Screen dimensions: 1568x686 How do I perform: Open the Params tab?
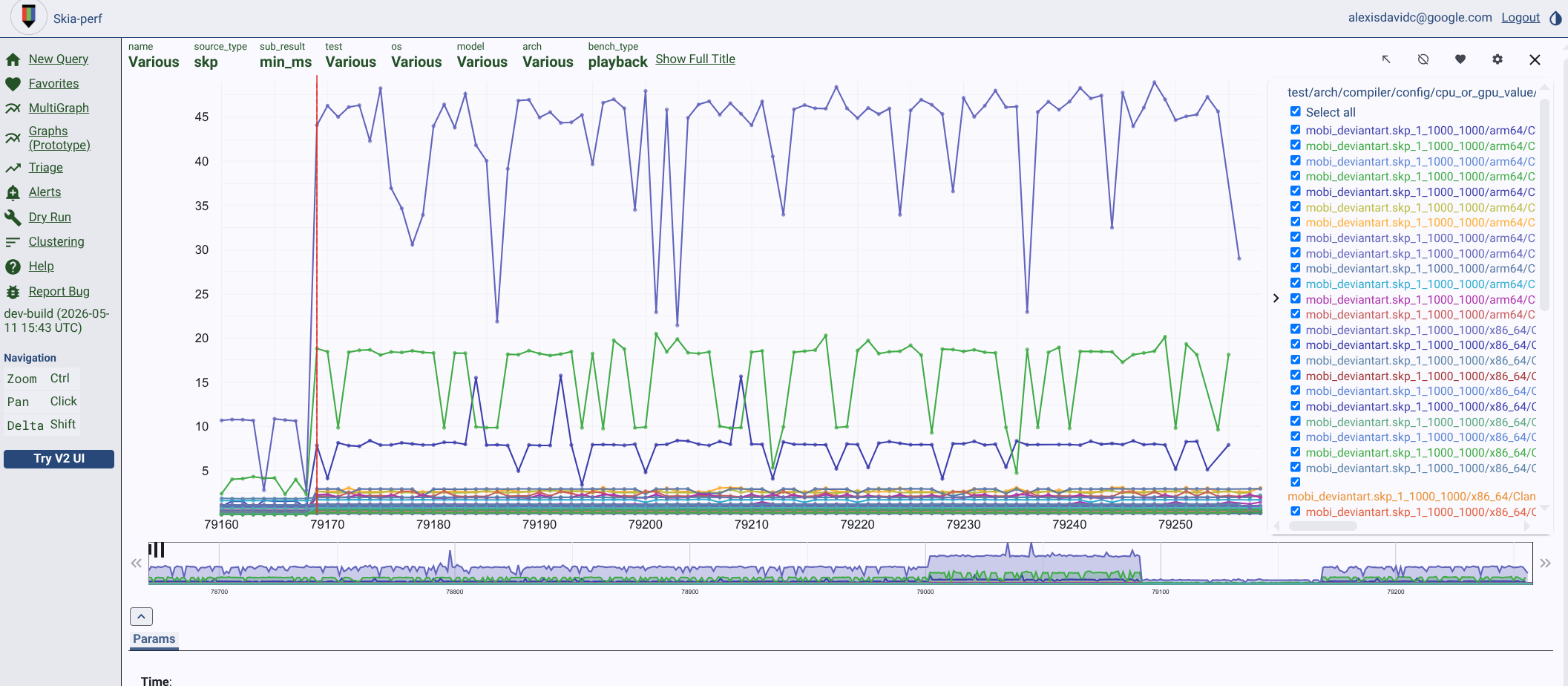154,639
